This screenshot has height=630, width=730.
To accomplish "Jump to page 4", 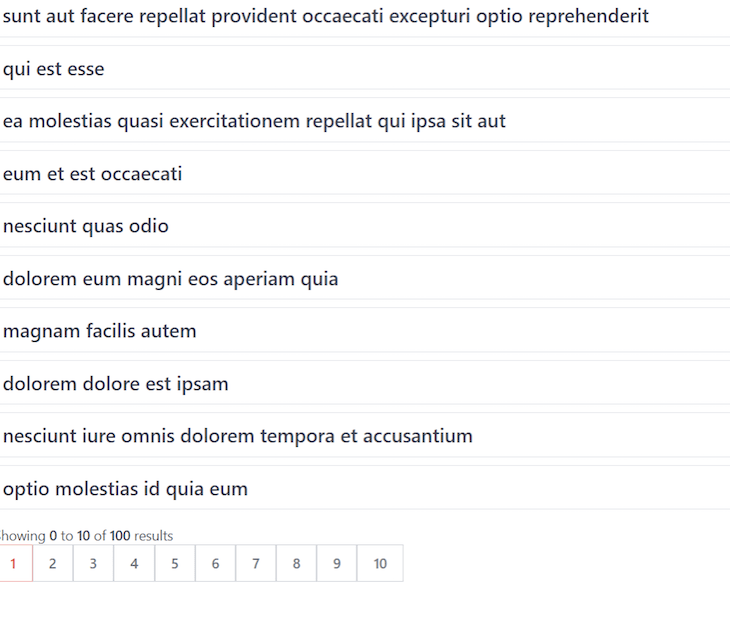I will (134, 563).
